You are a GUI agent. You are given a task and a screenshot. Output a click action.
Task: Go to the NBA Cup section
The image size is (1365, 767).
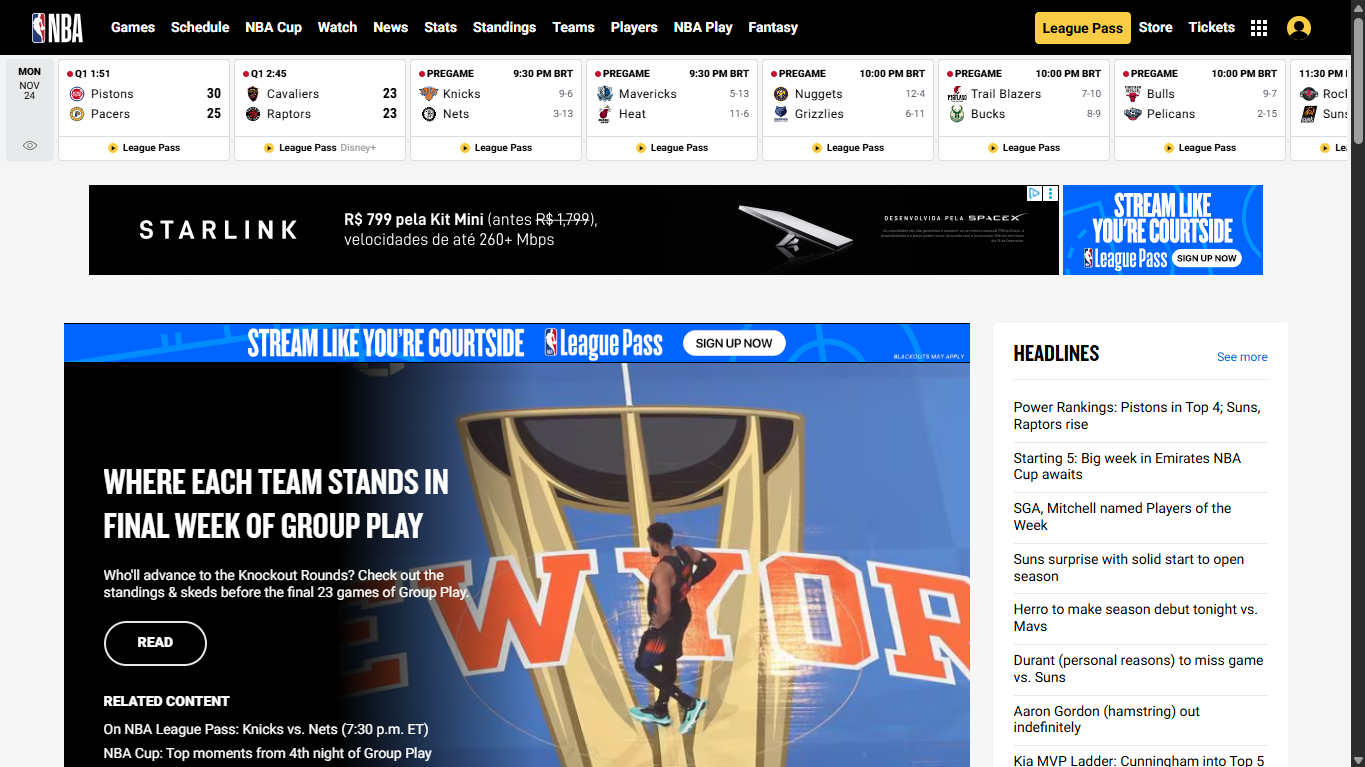tap(274, 27)
